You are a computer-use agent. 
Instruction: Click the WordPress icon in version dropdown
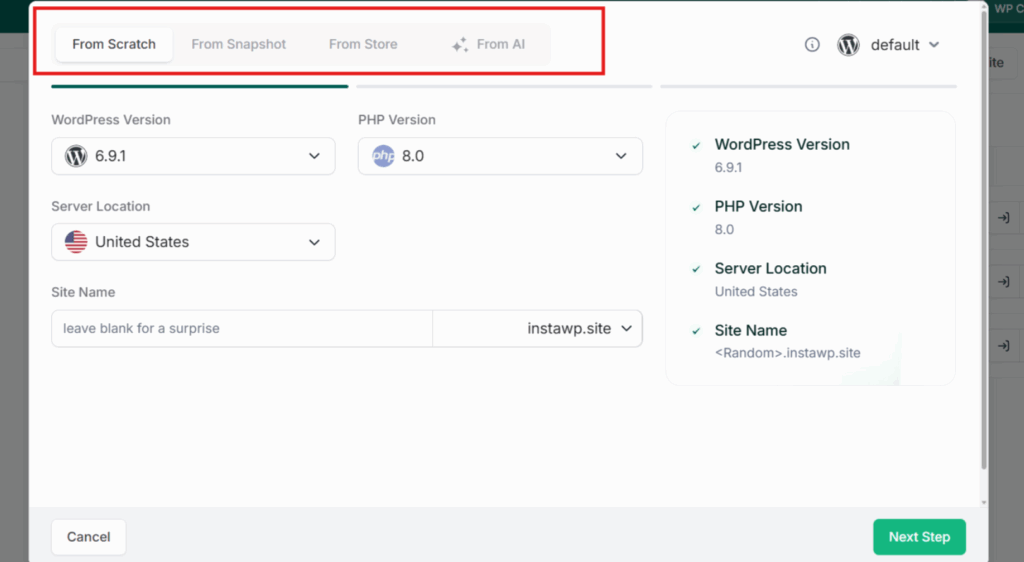pos(76,156)
